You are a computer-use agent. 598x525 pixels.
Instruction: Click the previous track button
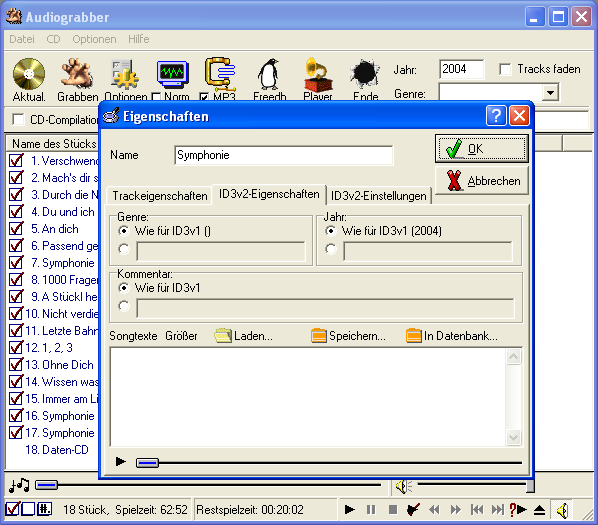point(477,509)
